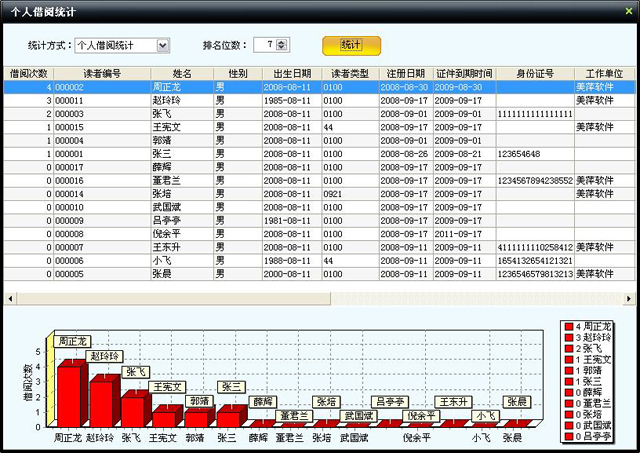Click the 证件到期时间 column header

464,74
